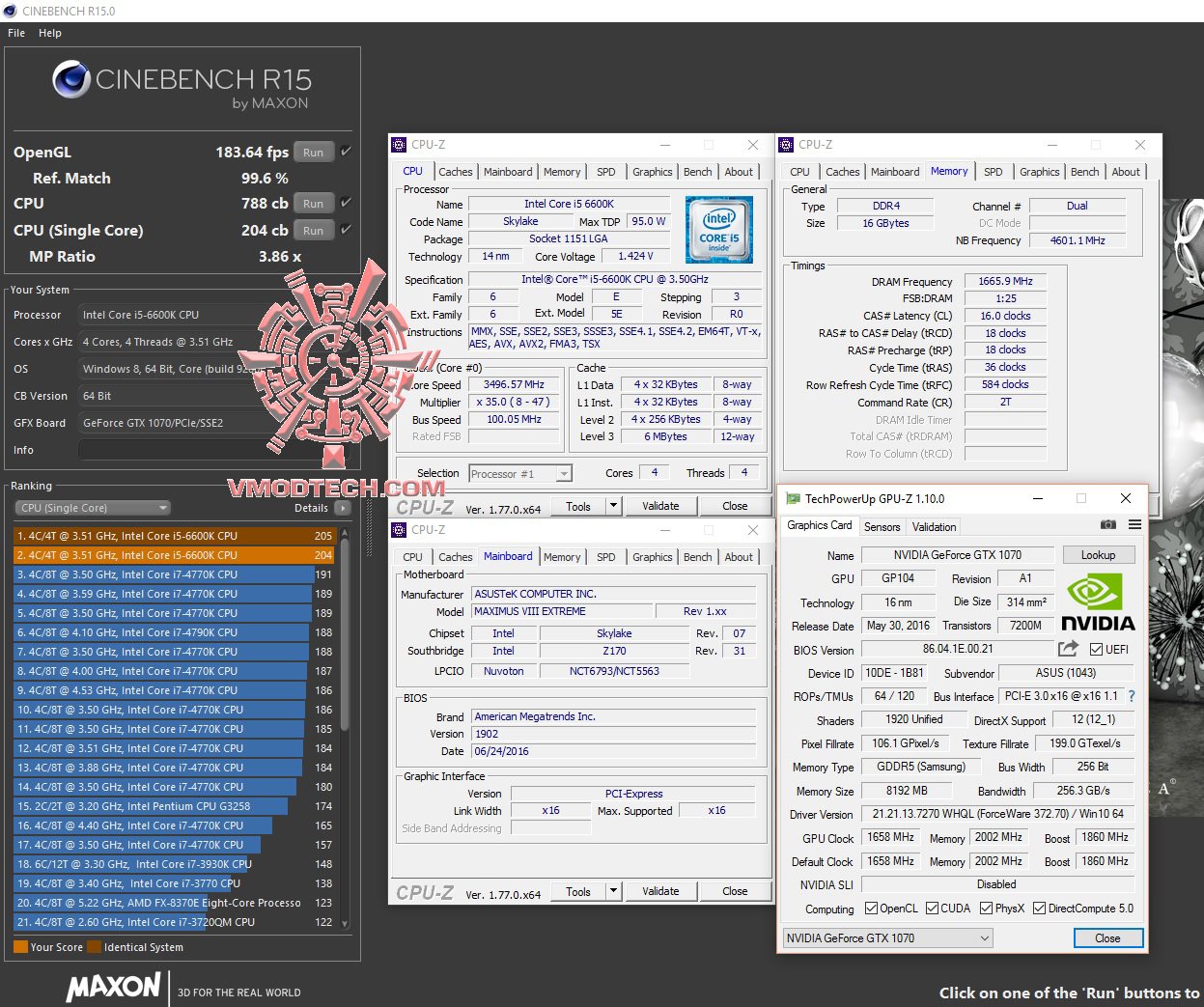Run the CPU benchmark
Viewport: 1204px width, 1007px height.
pos(314,204)
